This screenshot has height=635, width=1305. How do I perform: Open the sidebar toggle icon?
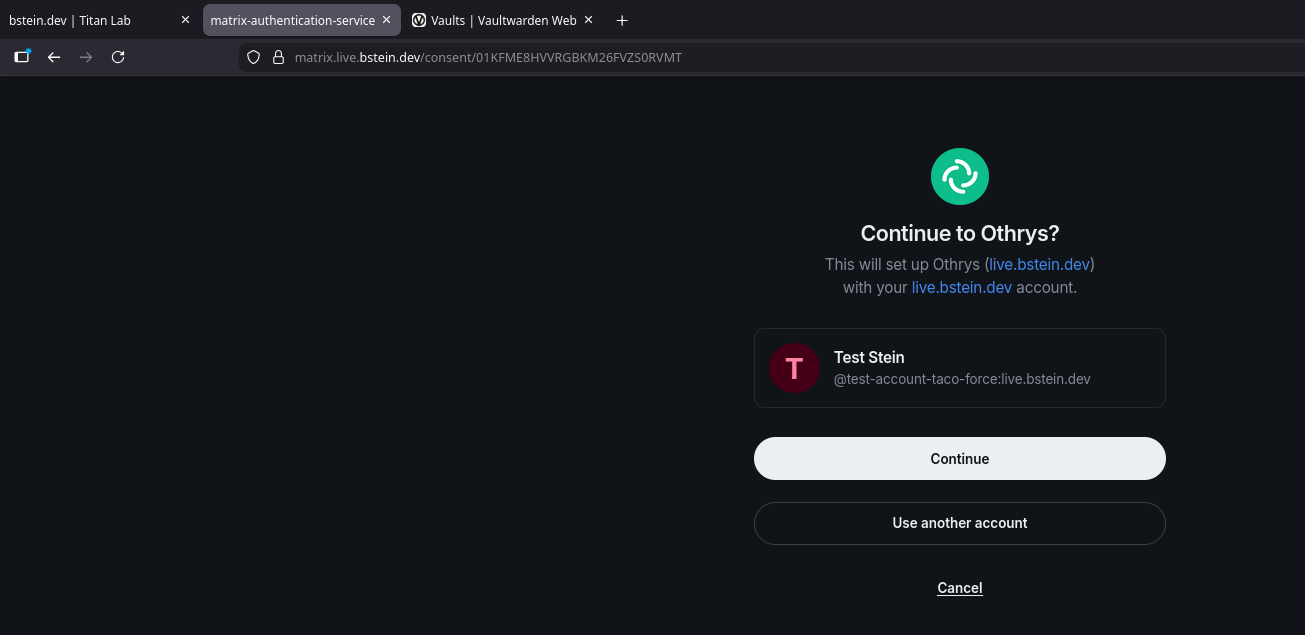coord(21,57)
